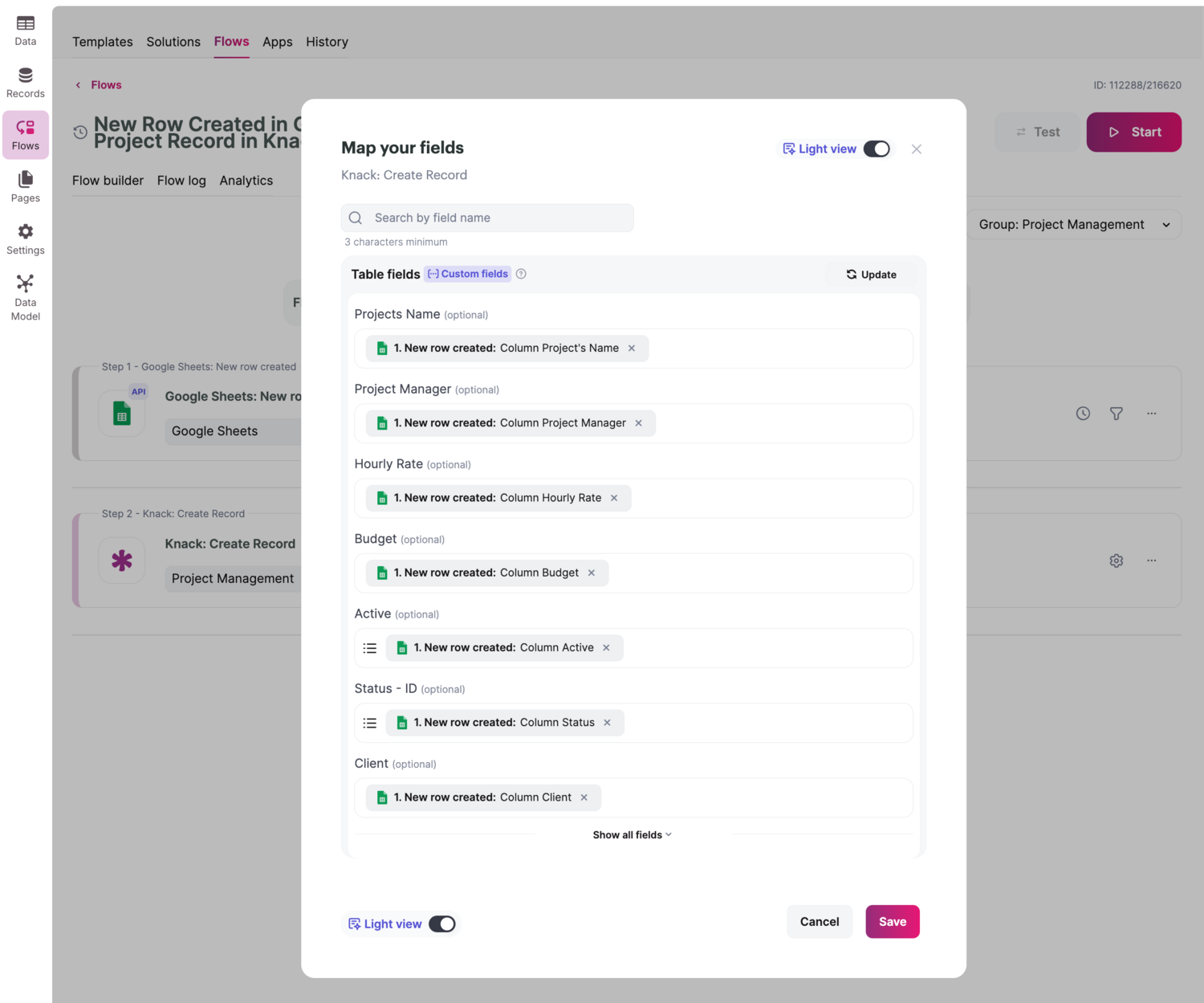1204x1003 pixels.
Task: Open the Group: Project Management dropdown
Action: pos(1074,225)
